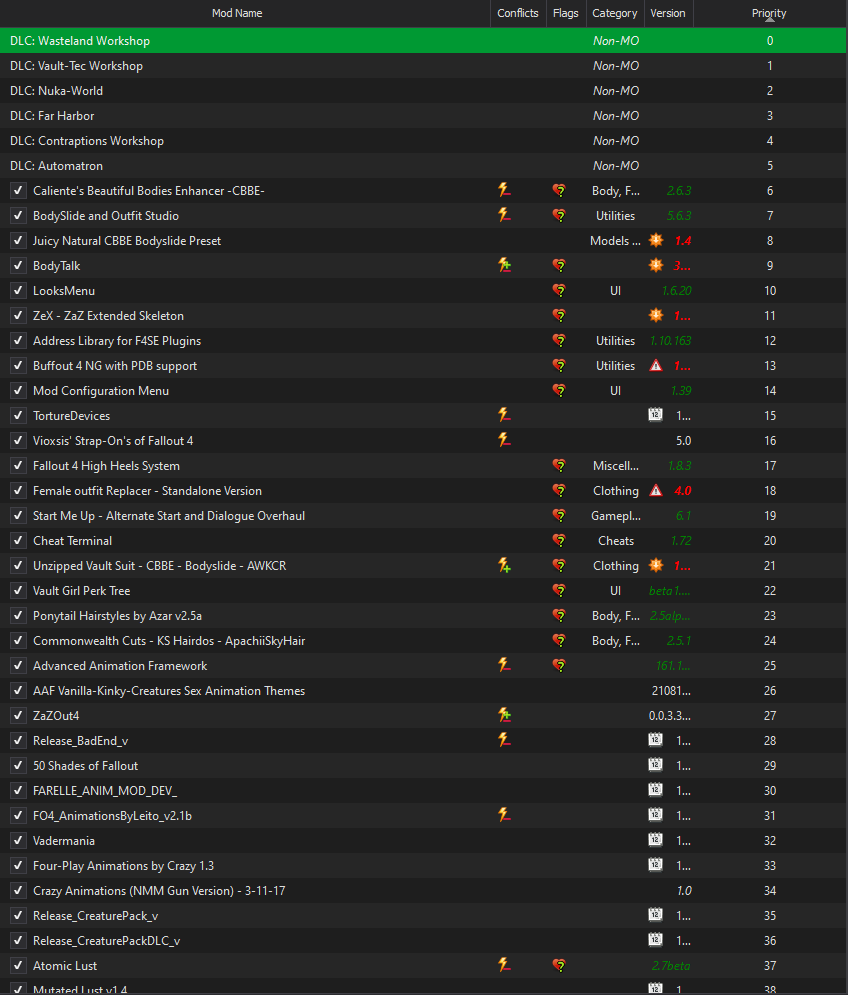Disable the Advanced Animation Framework checkbox
The image size is (848, 995).
pos(18,666)
